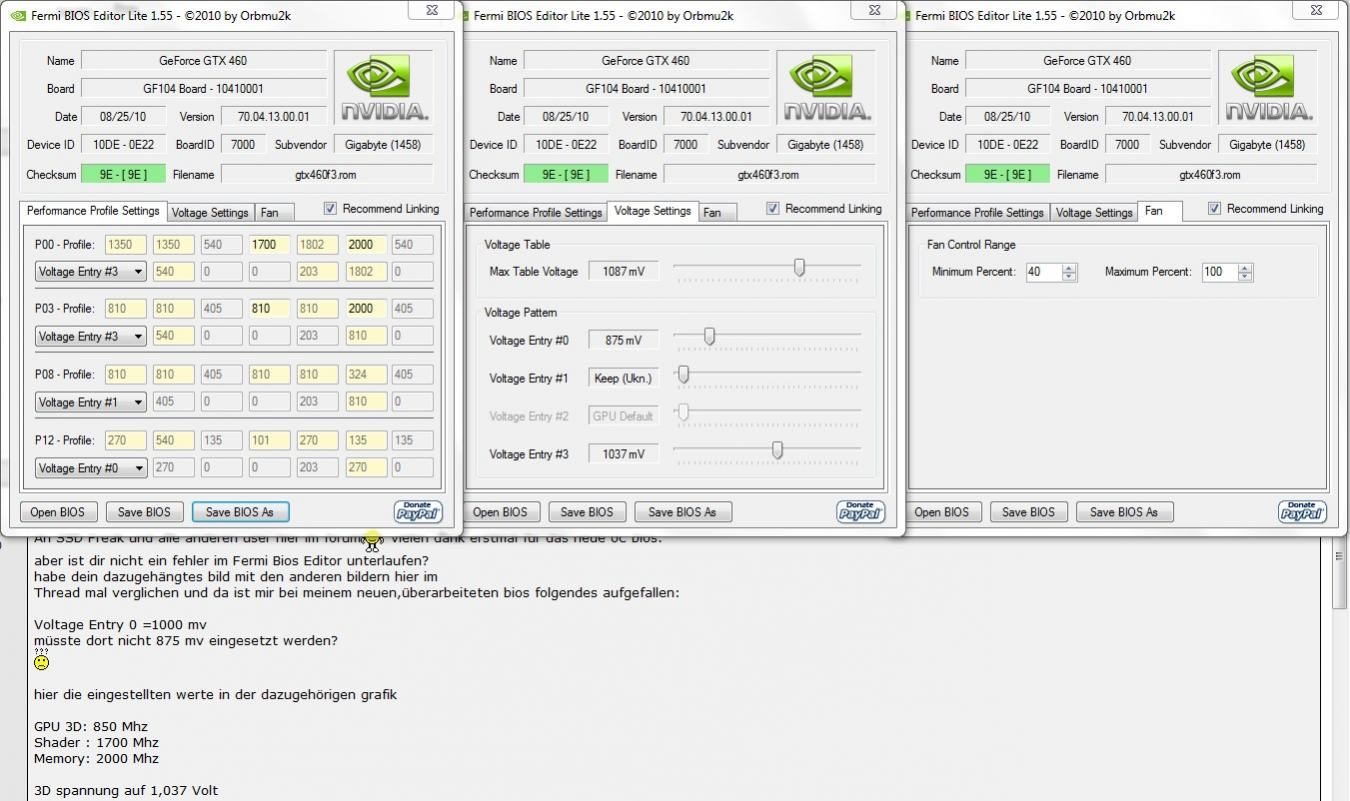Click the forum line 'Shader : 1700 Mhz'
The height and width of the screenshot is (801, 1350).
pyautogui.click(x=96, y=742)
